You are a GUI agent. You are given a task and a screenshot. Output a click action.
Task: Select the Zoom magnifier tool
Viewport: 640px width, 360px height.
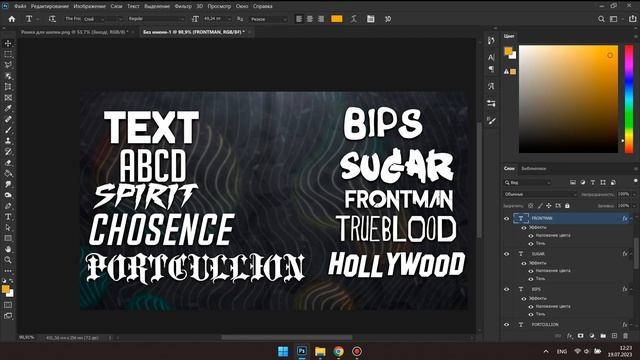pos(8,260)
